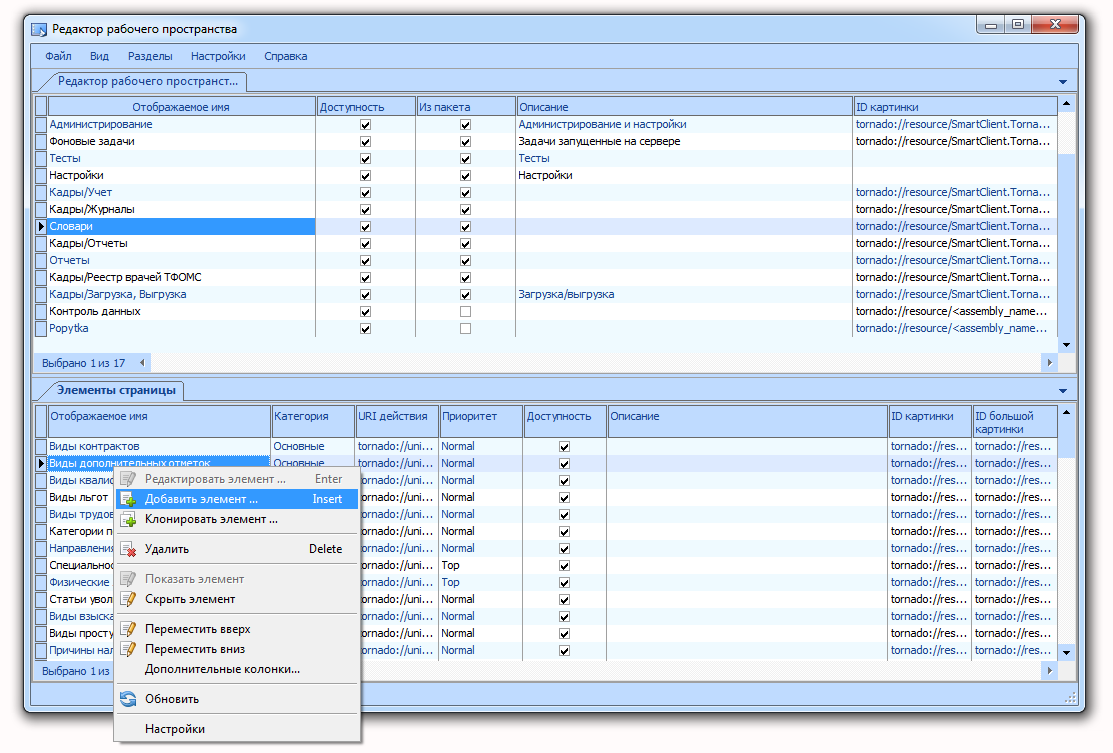Viewport: 1113px width, 753px height.
Task: Click the 'Приоритет' column header
Action: 481,421
